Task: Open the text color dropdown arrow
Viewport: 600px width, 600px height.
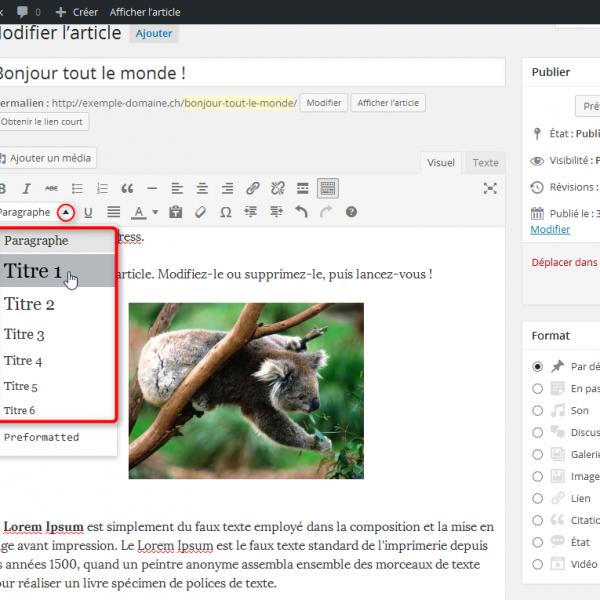Action: (x=156, y=212)
